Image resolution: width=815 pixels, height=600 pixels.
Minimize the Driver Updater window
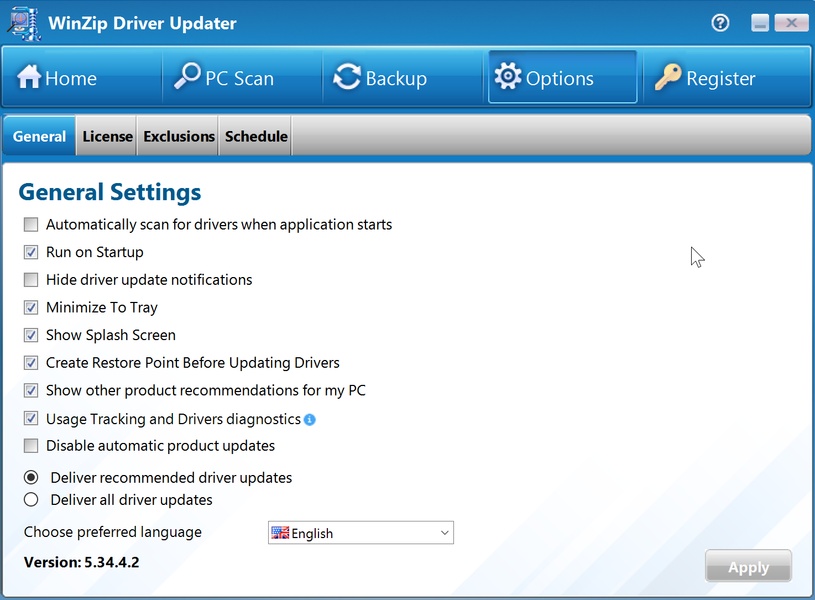[x=760, y=23]
